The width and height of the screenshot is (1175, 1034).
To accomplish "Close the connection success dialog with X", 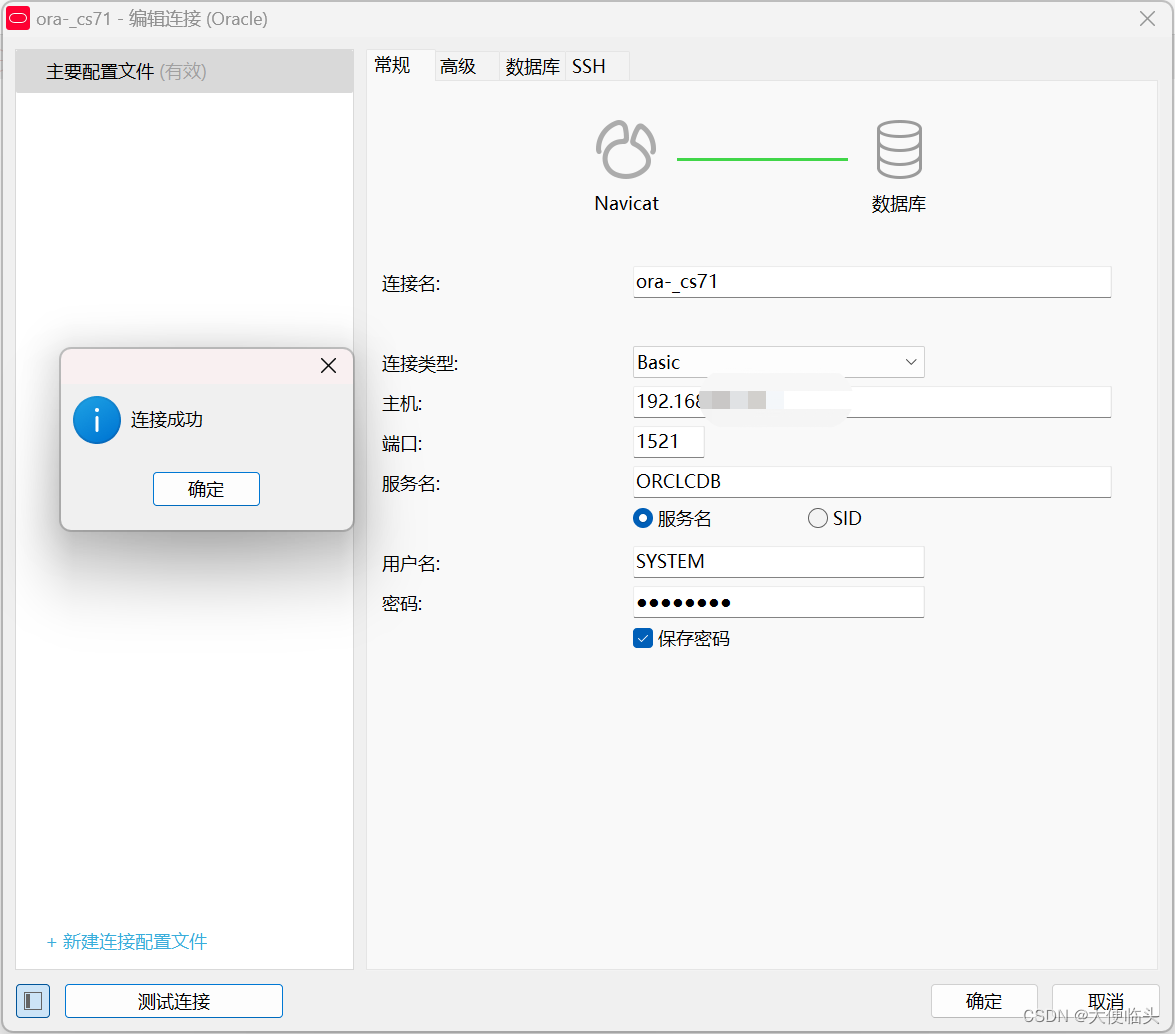I will pyautogui.click(x=328, y=366).
